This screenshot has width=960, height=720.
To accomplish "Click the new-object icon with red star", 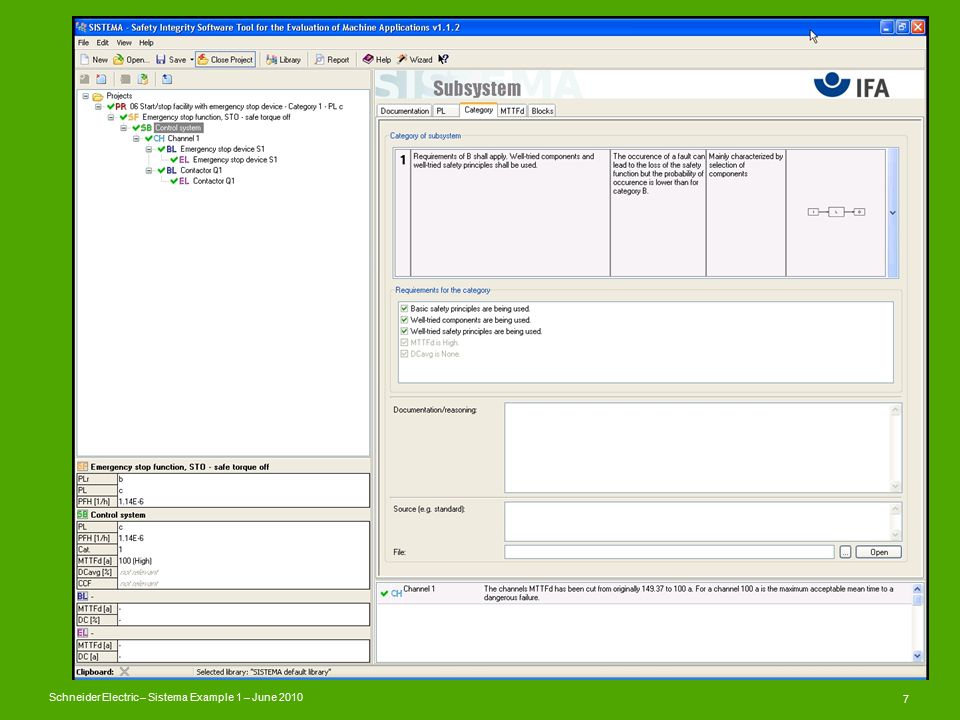I will [x=101, y=79].
